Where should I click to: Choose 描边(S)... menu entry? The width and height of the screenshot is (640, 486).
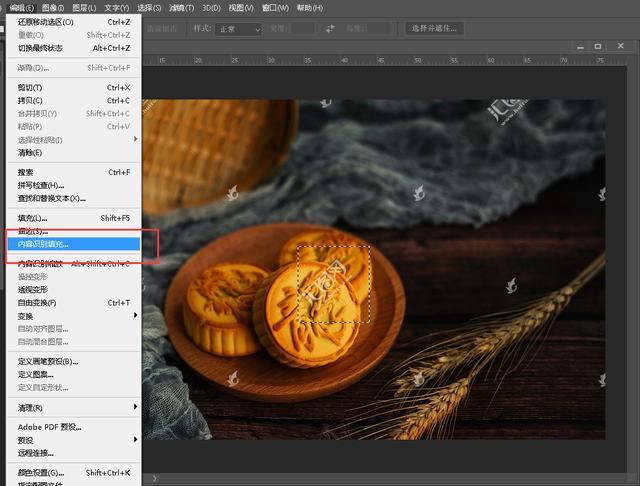coord(74,231)
